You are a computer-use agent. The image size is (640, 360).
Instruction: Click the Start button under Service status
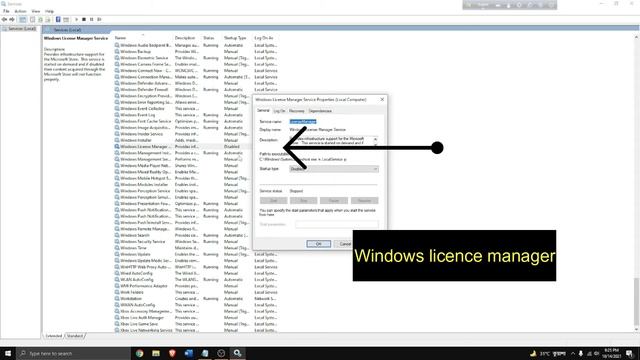(x=273, y=200)
